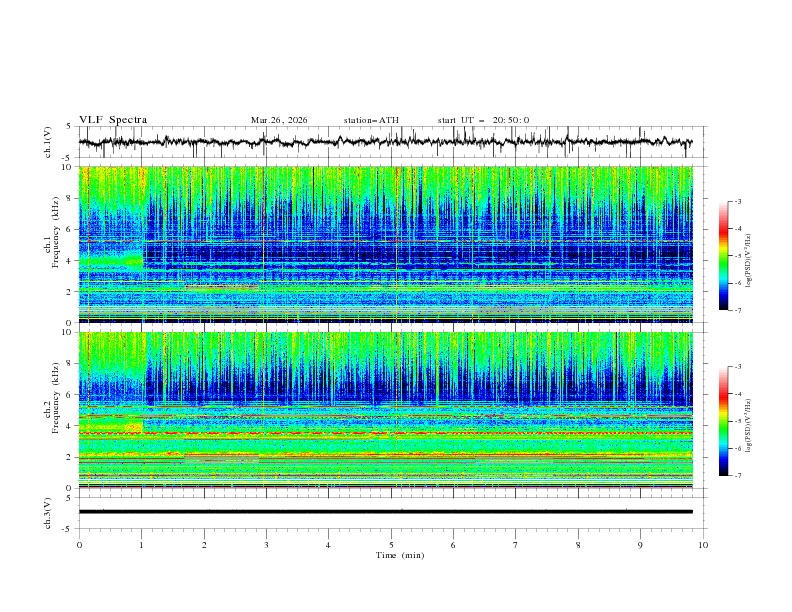Image resolution: width=792 pixels, height=612 pixels.
Task: Click the log(PSD) label beside ch.1 color bar
Action: pos(748,261)
